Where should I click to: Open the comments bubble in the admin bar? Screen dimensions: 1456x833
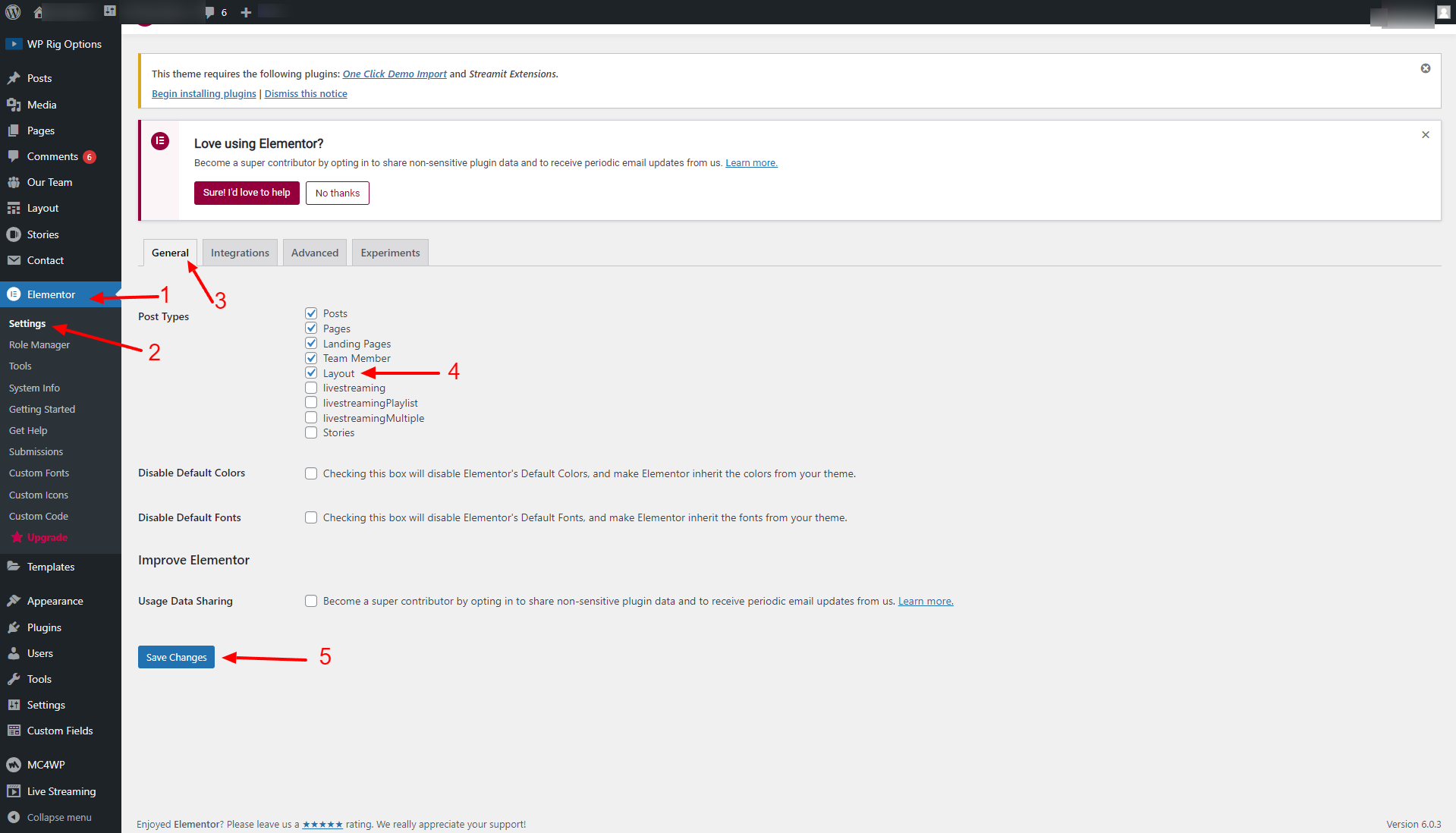click(210, 12)
